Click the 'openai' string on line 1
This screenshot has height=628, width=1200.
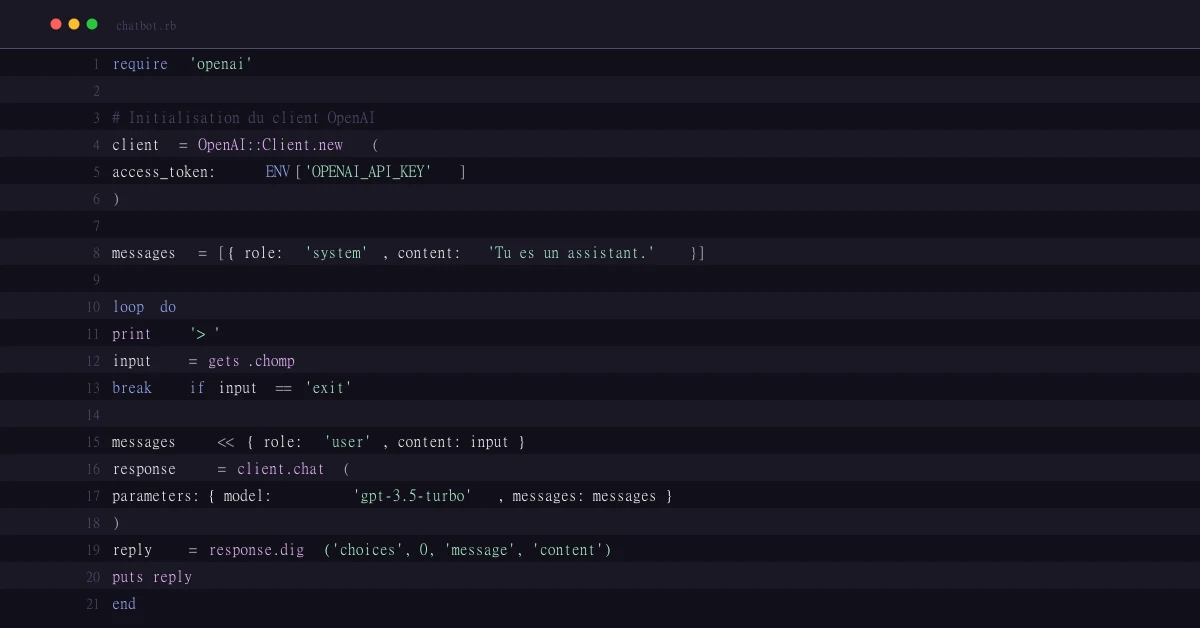[x=221, y=64]
